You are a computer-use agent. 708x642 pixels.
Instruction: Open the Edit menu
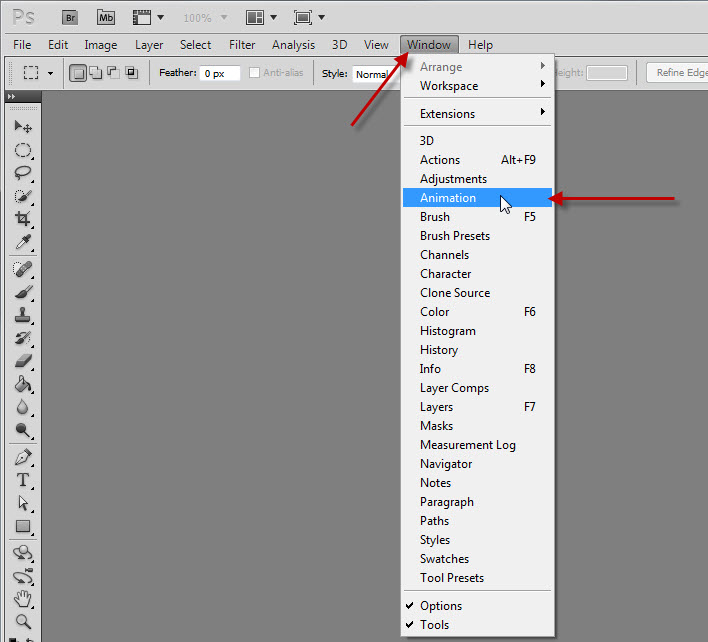(x=58, y=45)
